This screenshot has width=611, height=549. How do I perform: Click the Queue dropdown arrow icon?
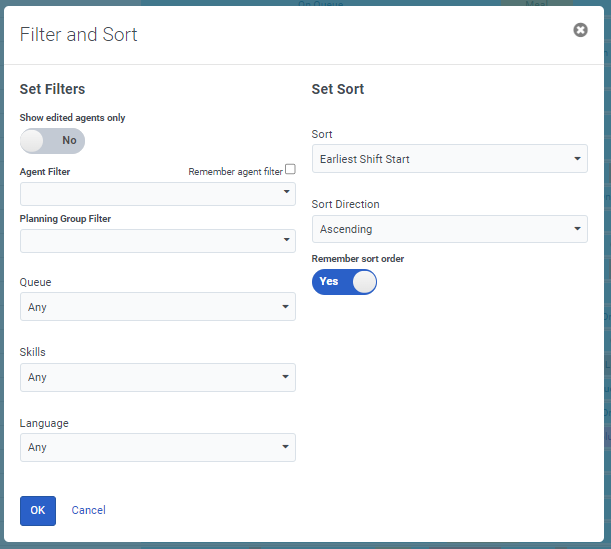[286, 307]
